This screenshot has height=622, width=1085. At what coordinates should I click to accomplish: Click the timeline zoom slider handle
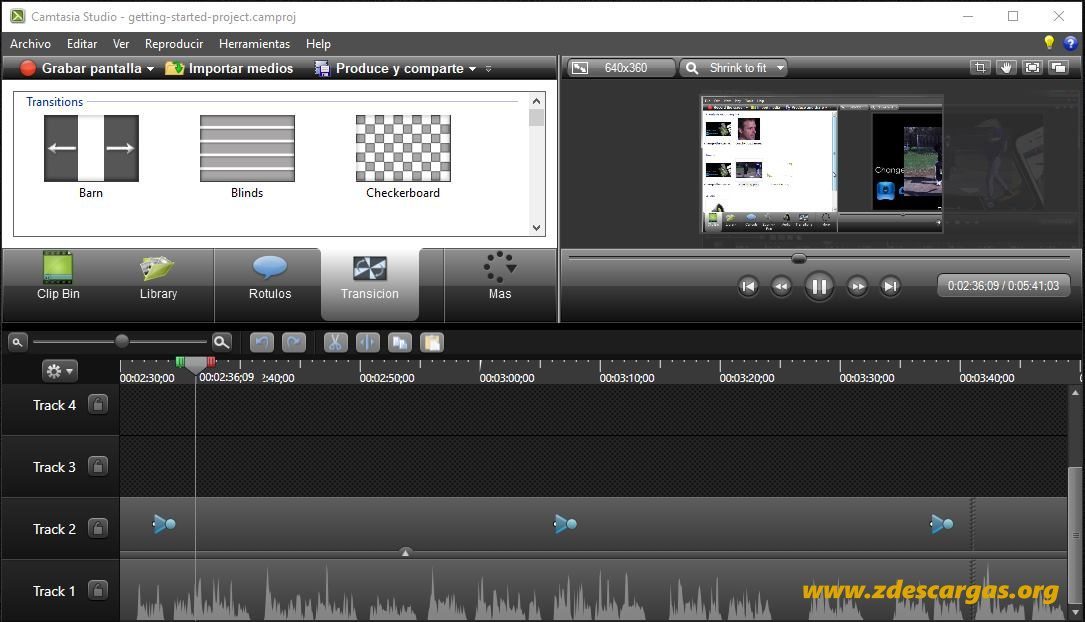122,341
